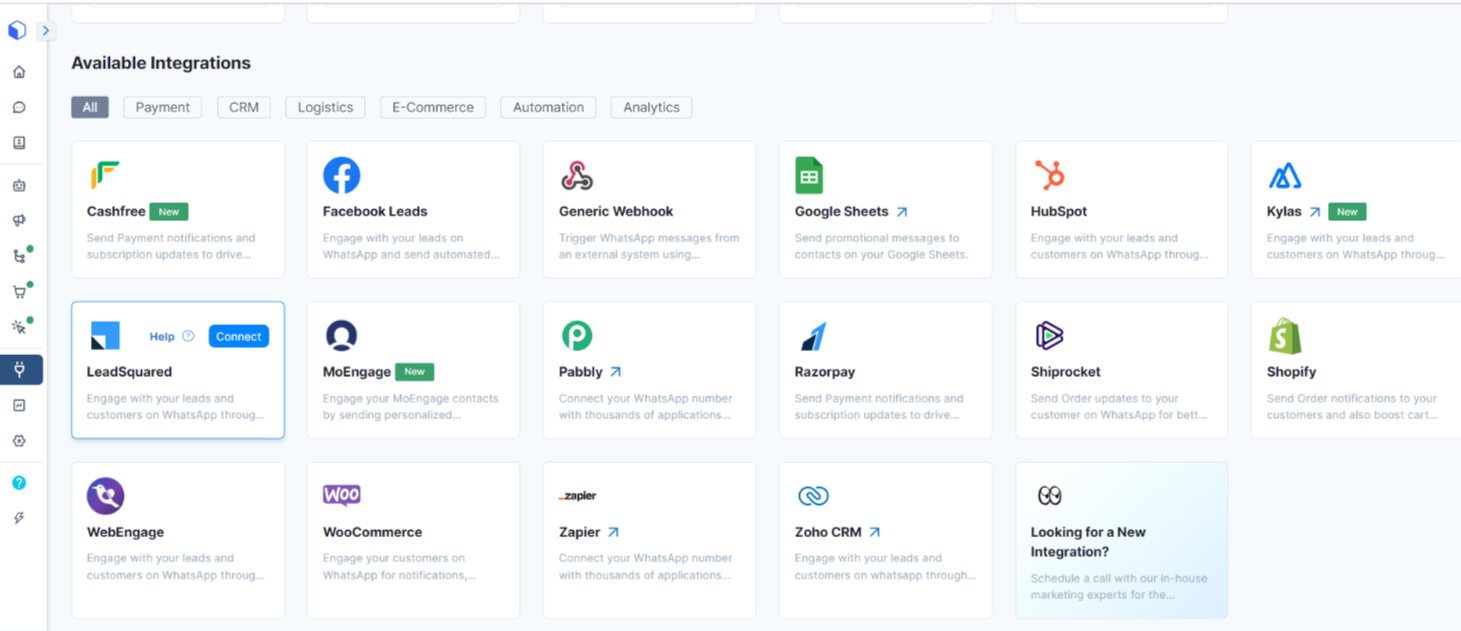1461x631 pixels.
Task: Open the click-tracking cursor sidebar icon
Action: coord(19,327)
